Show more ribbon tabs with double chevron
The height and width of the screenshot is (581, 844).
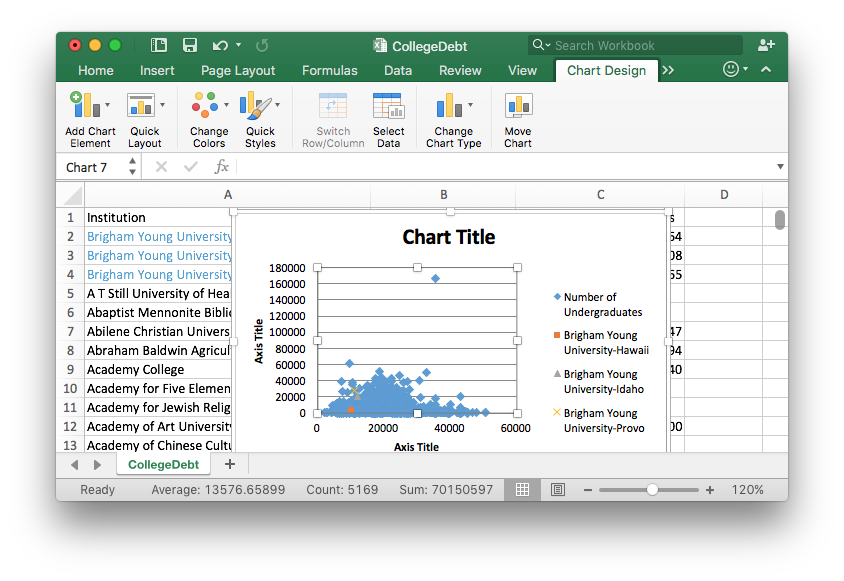pos(668,70)
